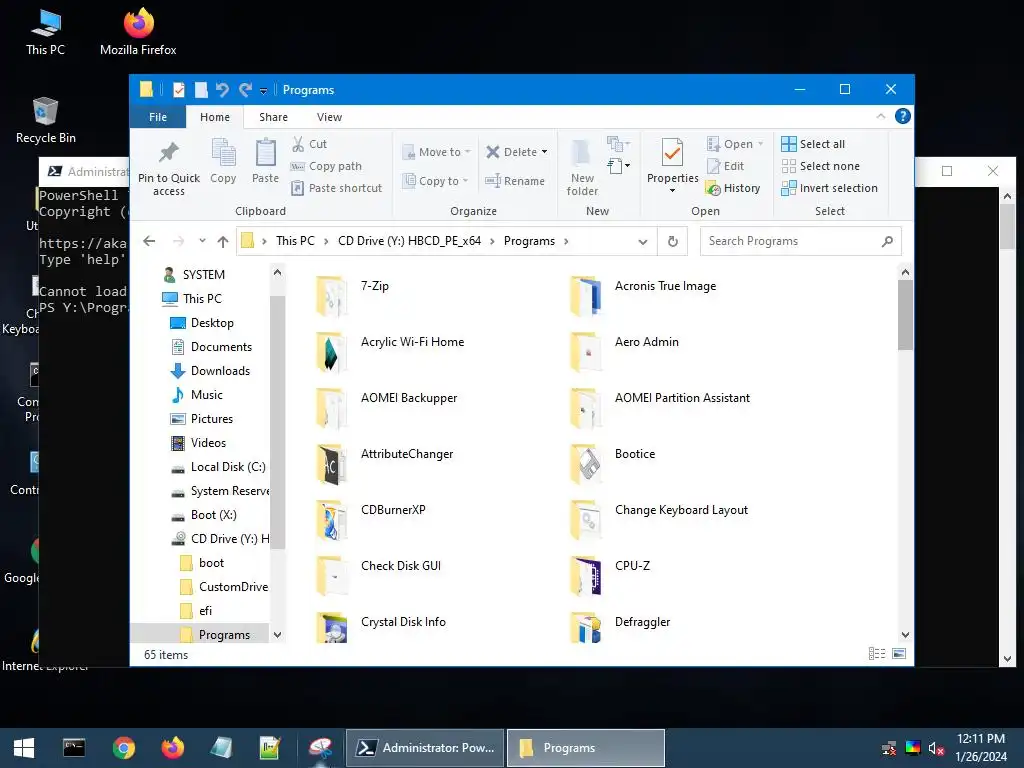Open Mozilla Firefox desktop shortcut
This screenshot has width=1024, height=768.
(138, 32)
